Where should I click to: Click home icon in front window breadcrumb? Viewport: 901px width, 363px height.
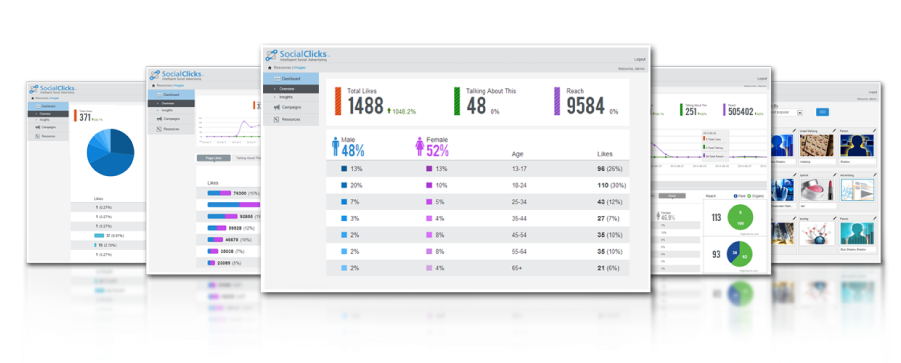(x=269, y=68)
